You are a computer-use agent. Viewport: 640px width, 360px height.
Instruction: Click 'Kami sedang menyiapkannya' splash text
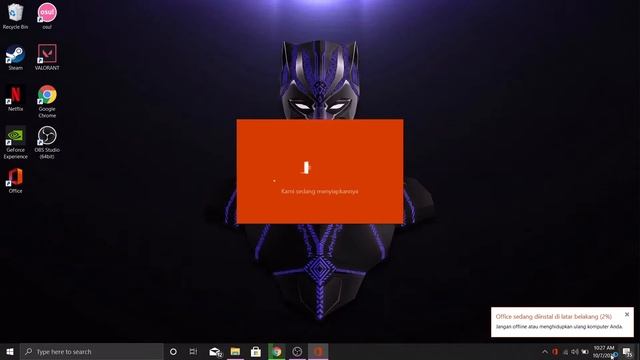[320, 191]
